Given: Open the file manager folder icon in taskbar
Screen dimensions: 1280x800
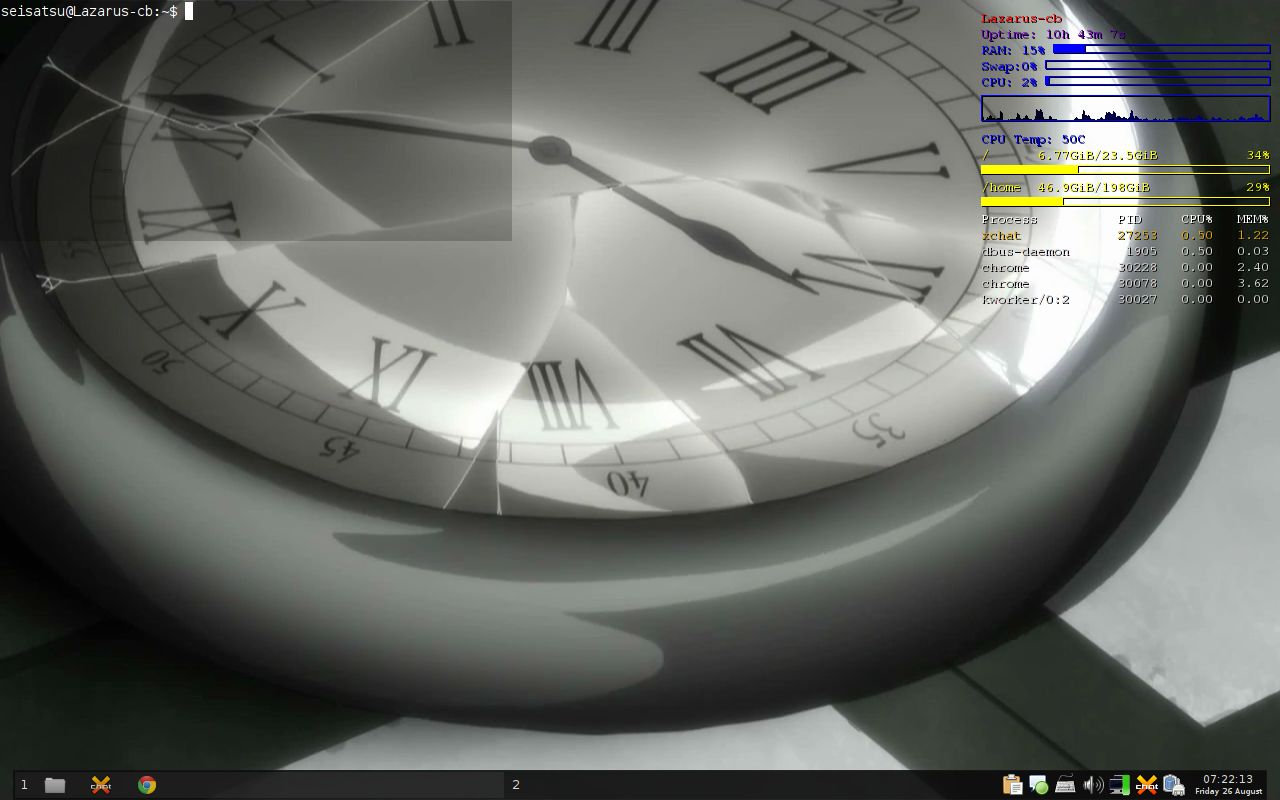Looking at the screenshot, I should click(55, 785).
